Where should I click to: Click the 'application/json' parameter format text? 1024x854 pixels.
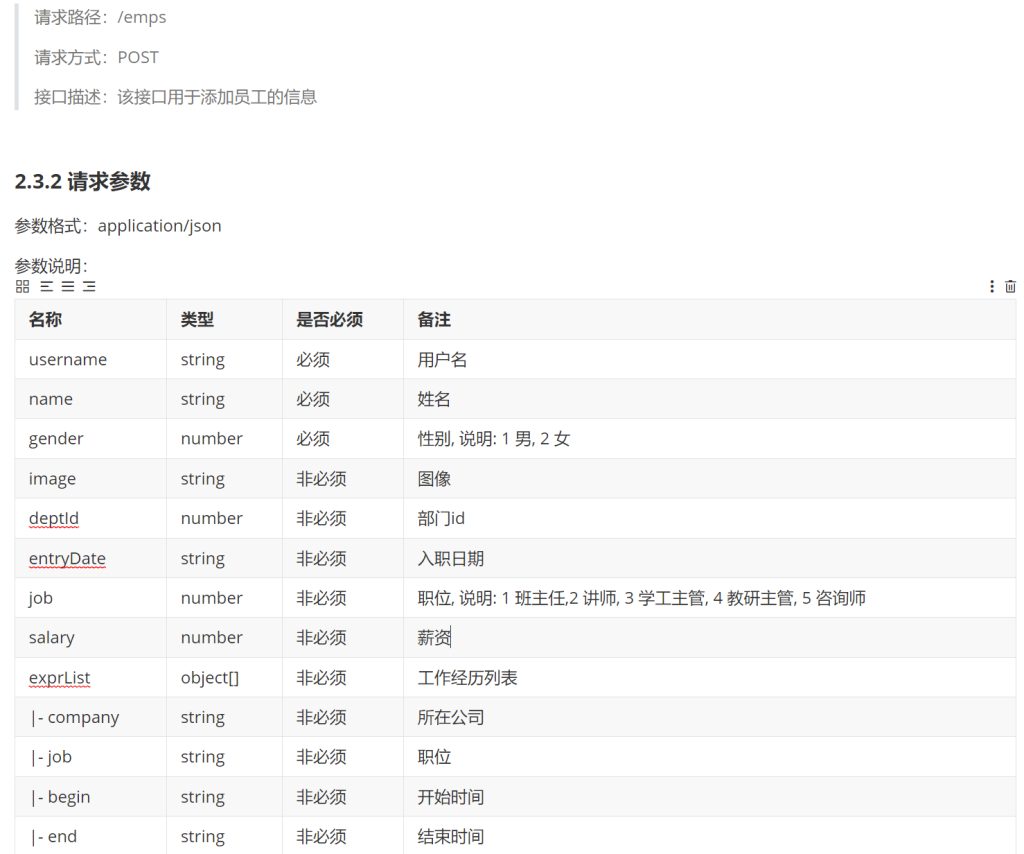159,226
